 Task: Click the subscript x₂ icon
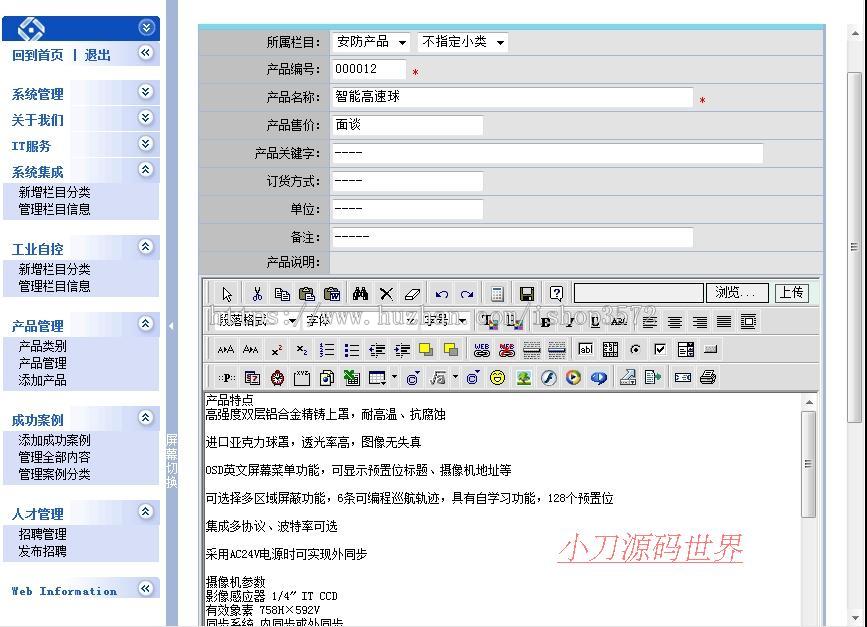pos(302,349)
